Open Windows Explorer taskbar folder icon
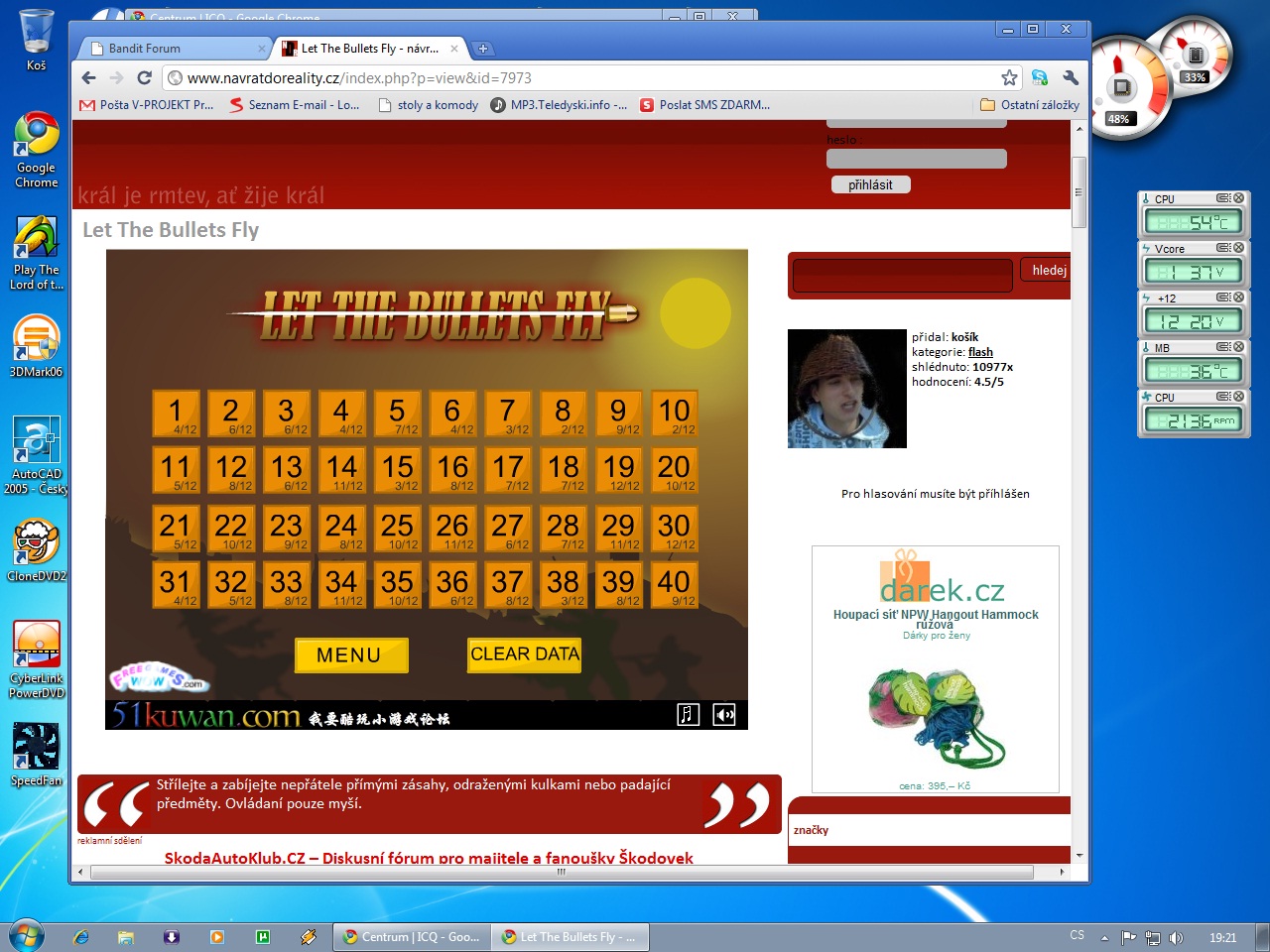1270x952 pixels. pyautogui.click(x=126, y=937)
